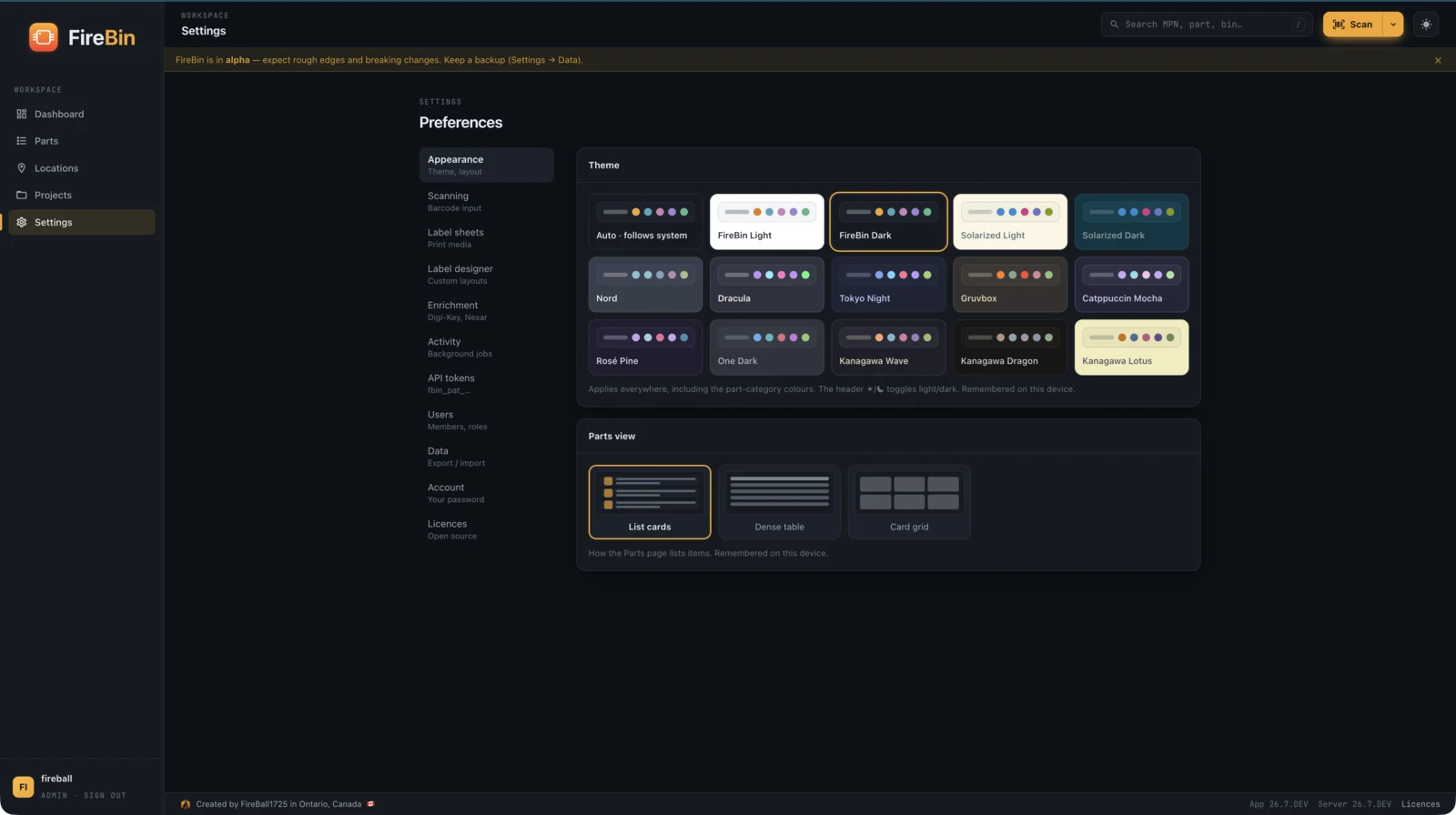
Task: Apply the Dracula theme
Action: coord(767,285)
